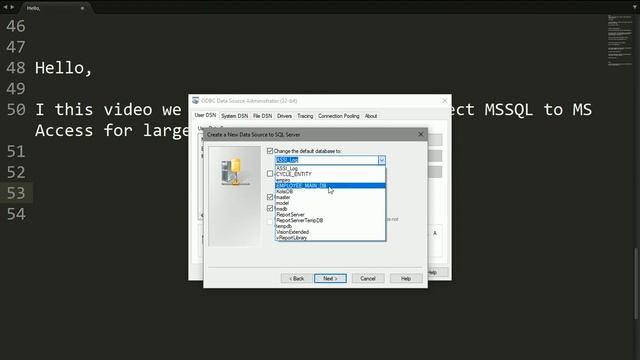Select KolaDB in the database list
This screenshot has width=640, height=360.
[x=330, y=191]
